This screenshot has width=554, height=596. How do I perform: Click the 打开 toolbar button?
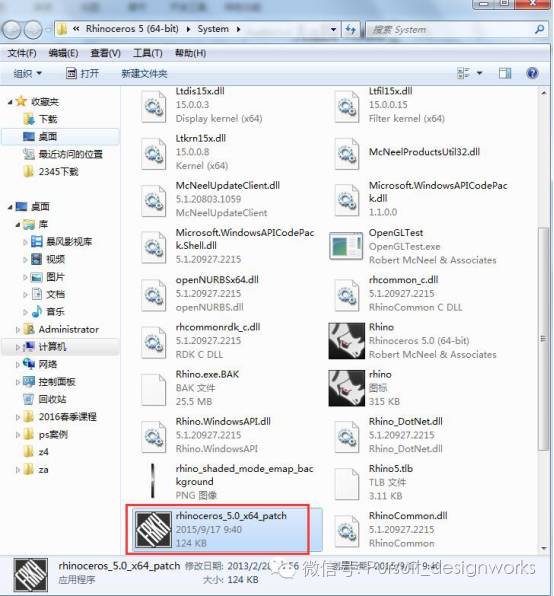pos(82,73)
